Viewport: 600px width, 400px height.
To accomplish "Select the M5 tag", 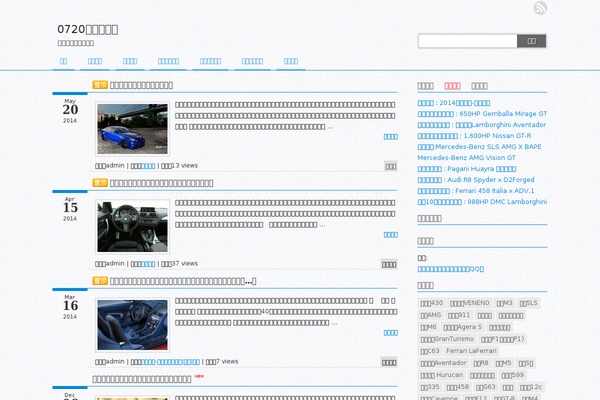I will click(x=504, y=363).
